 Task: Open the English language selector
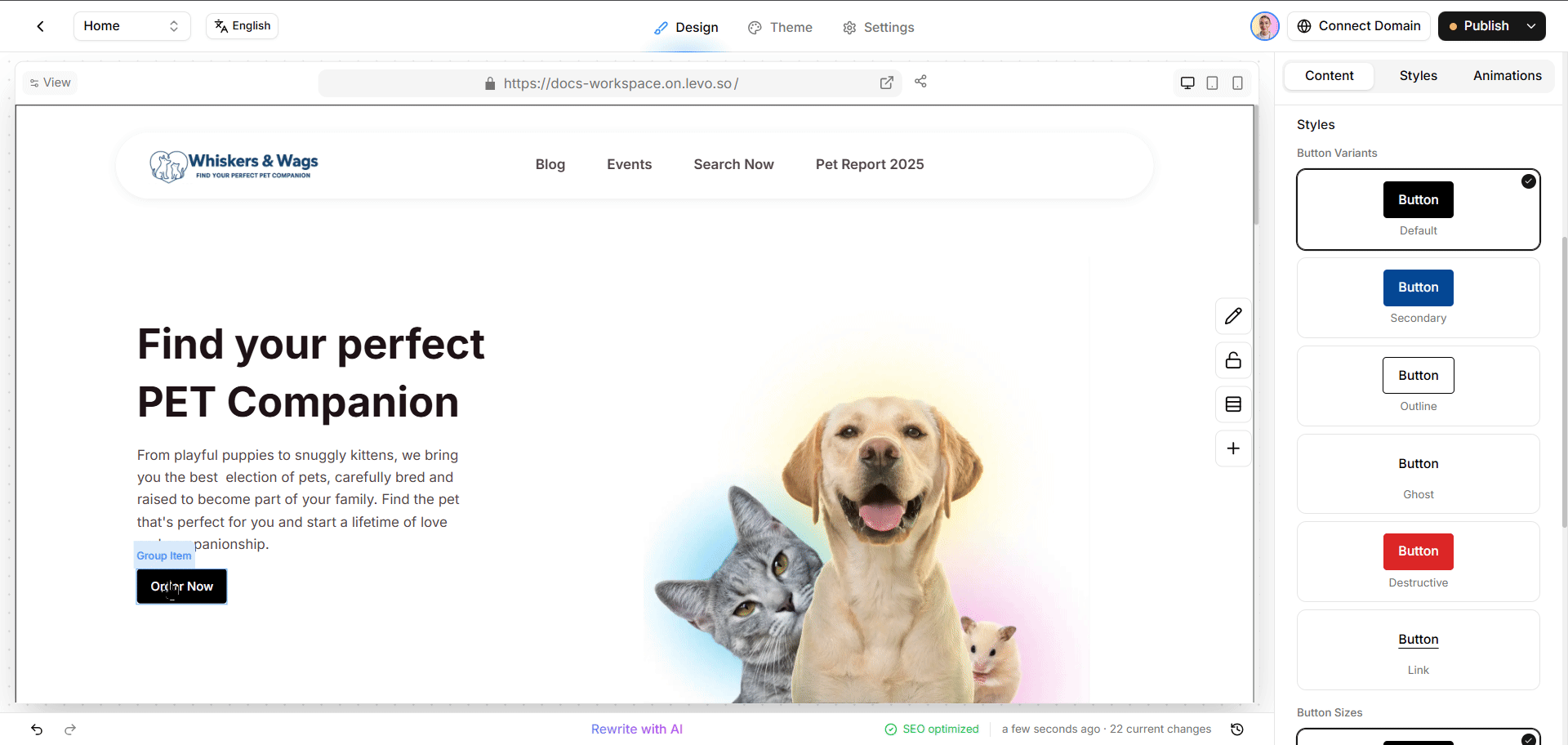click(x=243, y=26)
